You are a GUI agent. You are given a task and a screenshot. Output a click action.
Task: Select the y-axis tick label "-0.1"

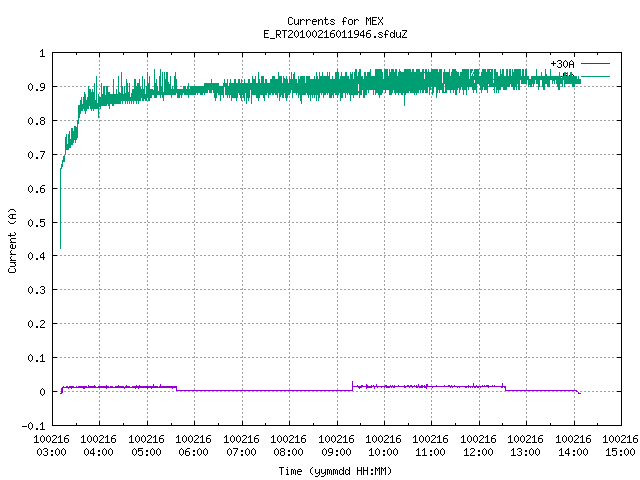tap(34, 426)
